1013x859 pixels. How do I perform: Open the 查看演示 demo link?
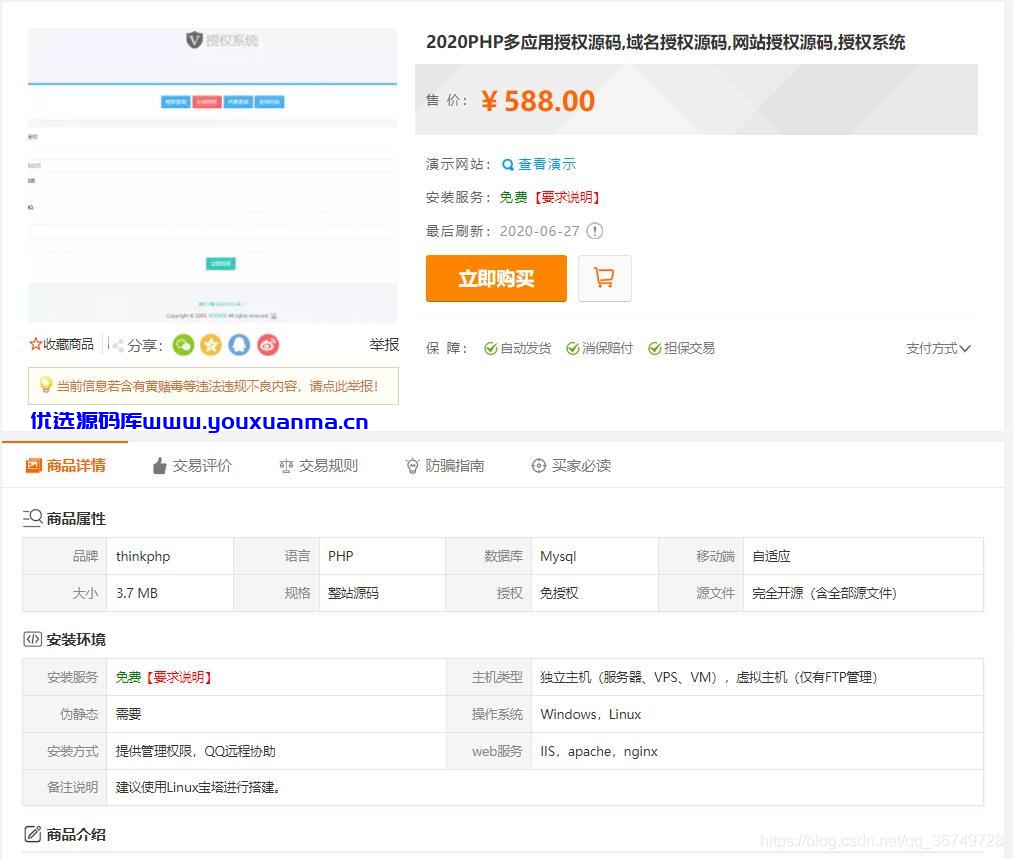pyautogui.click(x=547, y=165)
